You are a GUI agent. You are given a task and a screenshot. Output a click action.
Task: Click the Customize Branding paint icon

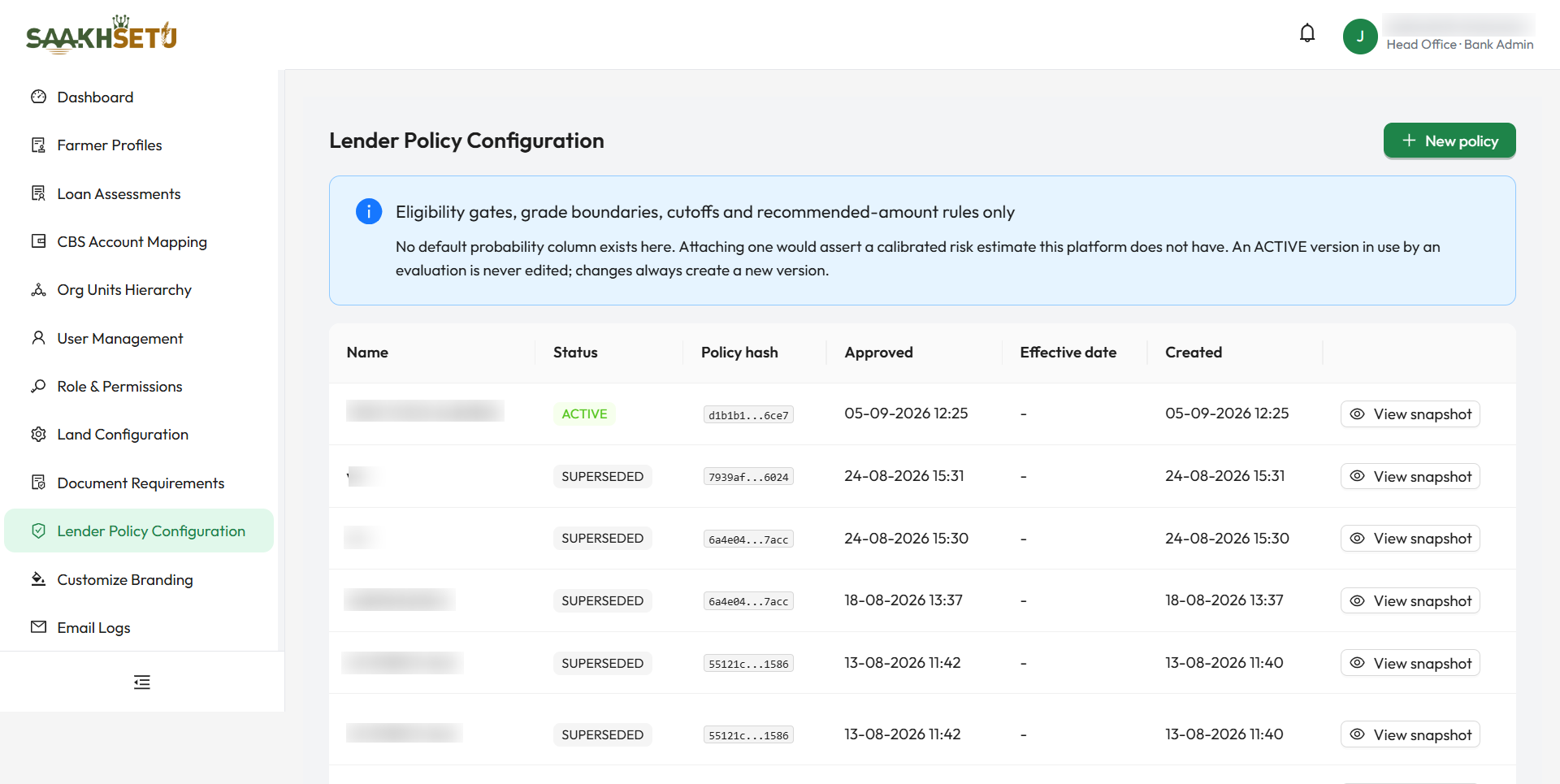[x=38, y=579]
